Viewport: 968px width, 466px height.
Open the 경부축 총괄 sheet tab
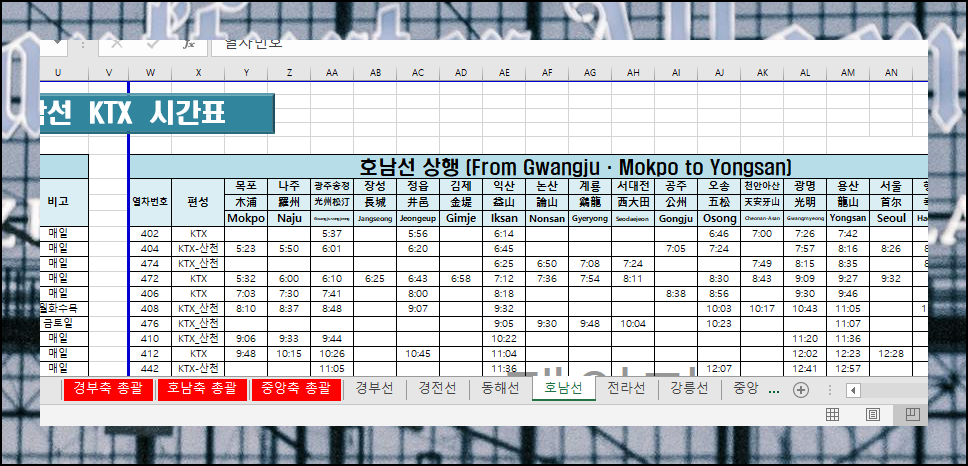108,389
